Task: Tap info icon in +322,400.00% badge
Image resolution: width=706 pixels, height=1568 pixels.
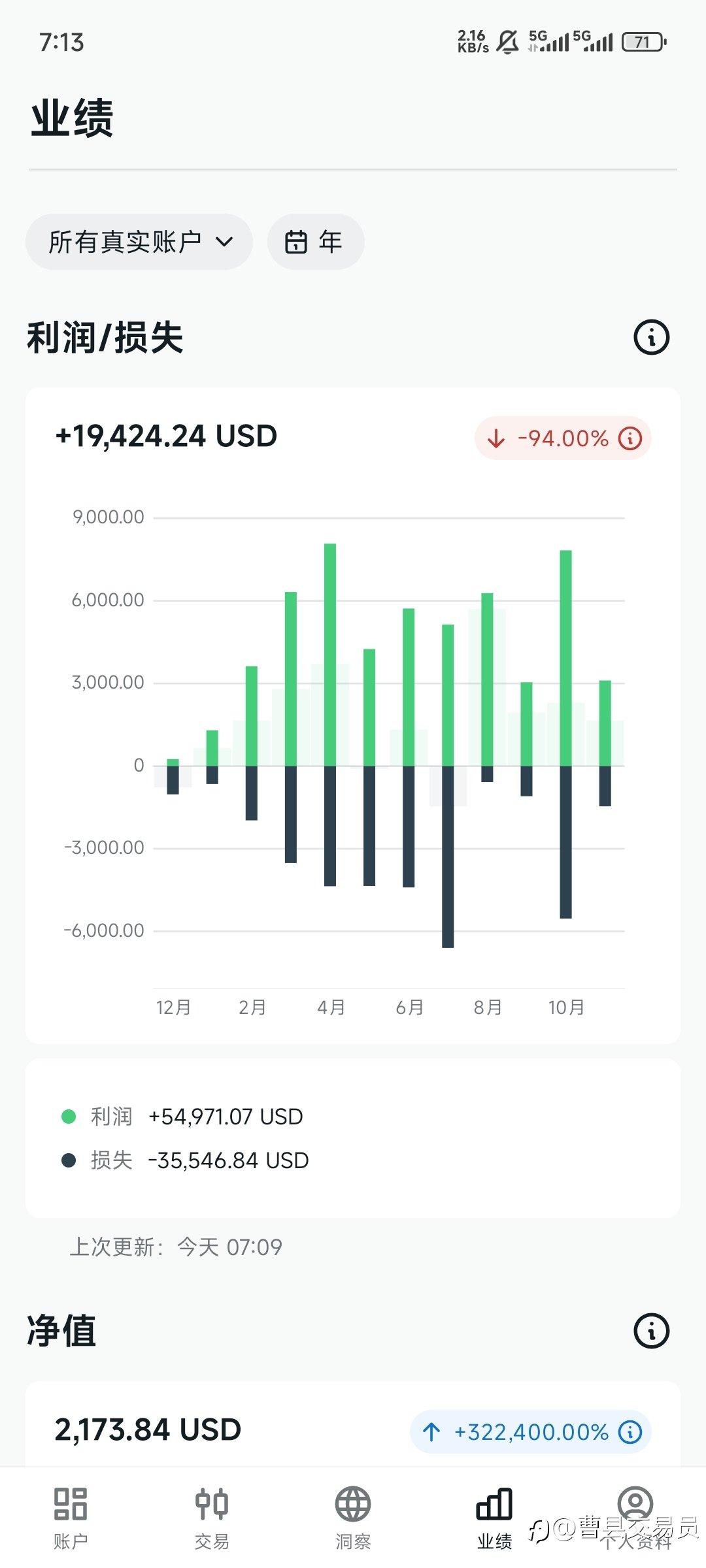Action: (x=630, y=1432)
